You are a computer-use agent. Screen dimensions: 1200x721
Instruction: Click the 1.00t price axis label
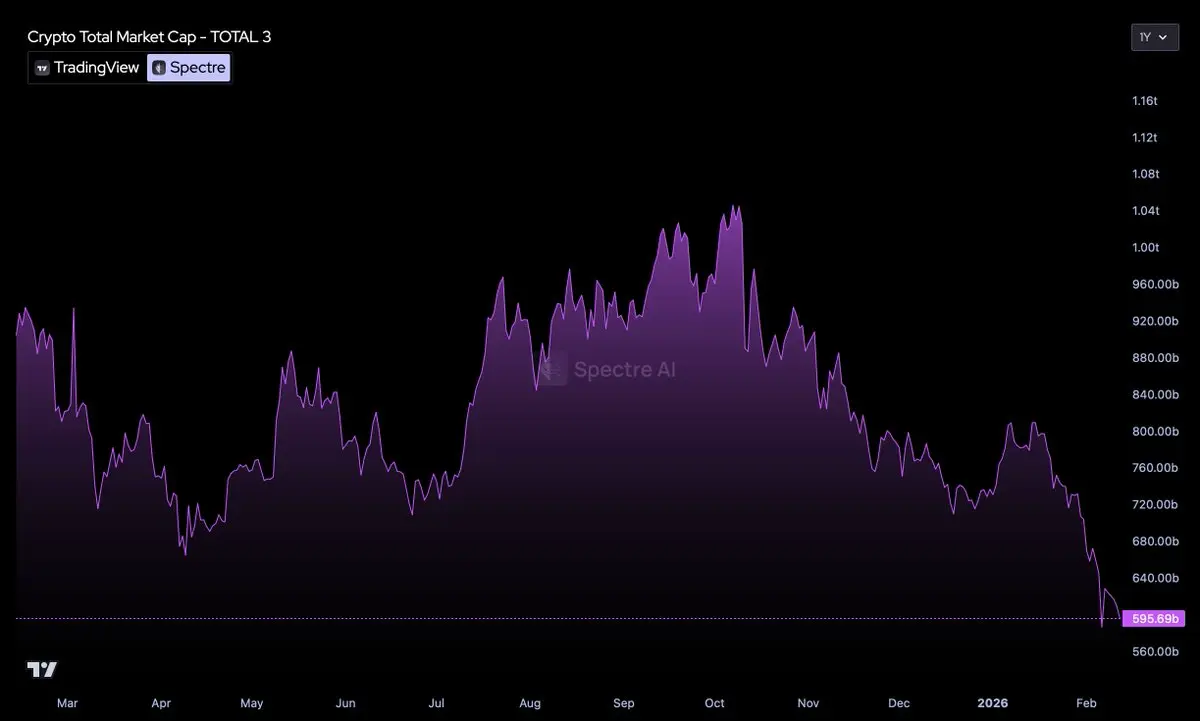1145,248
